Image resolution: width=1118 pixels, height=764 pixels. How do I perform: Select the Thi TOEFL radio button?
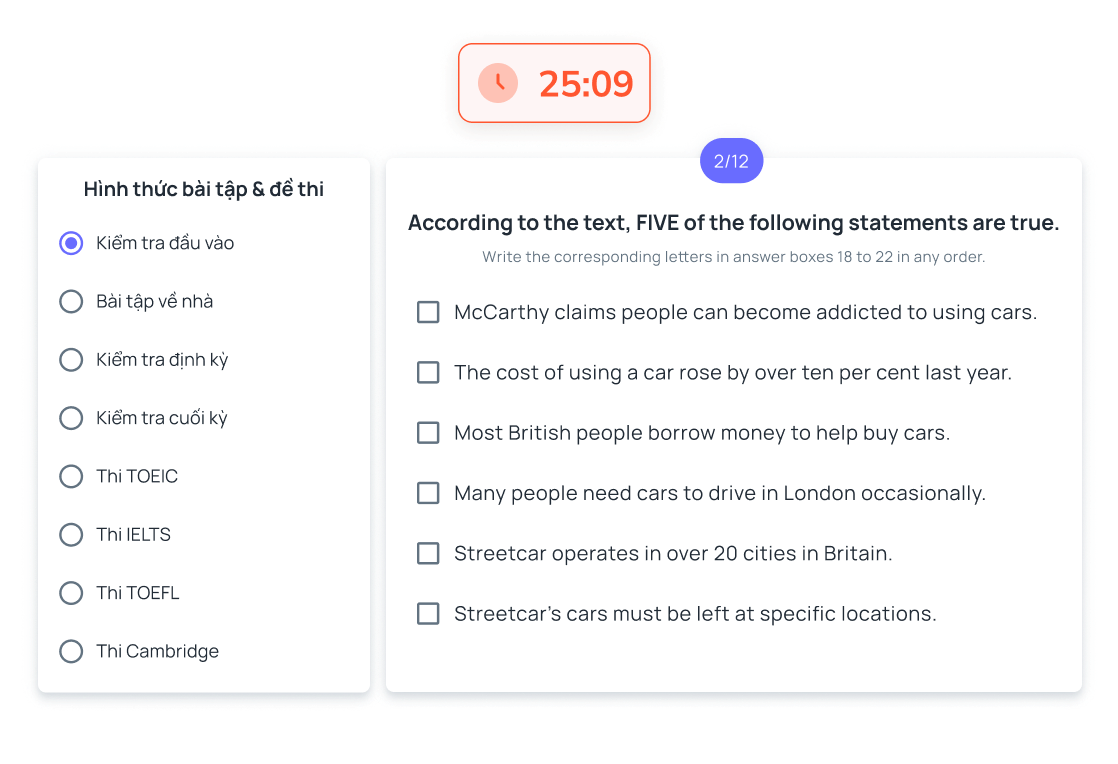tap(71, 593)
